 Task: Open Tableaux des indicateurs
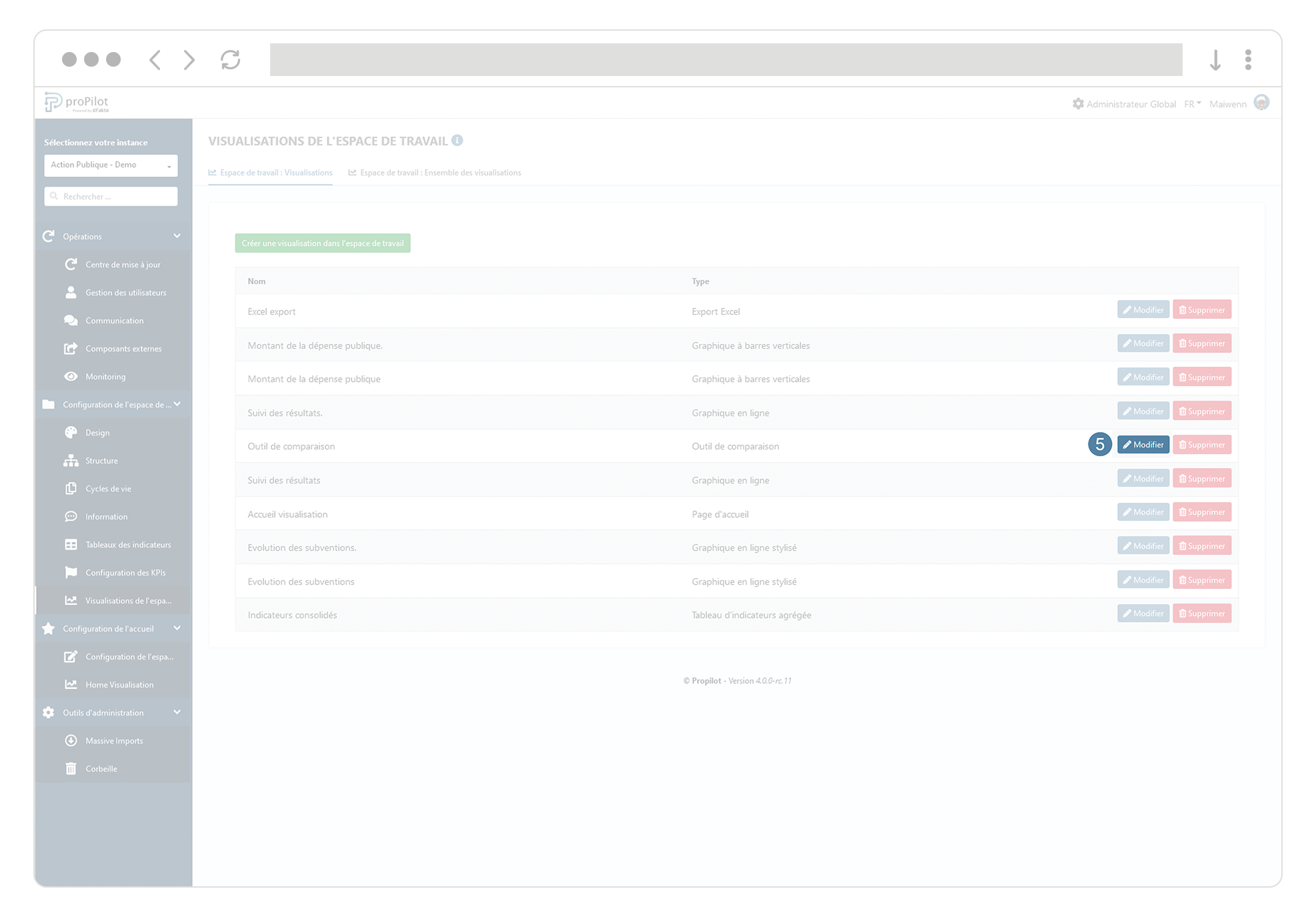(128, 544)
